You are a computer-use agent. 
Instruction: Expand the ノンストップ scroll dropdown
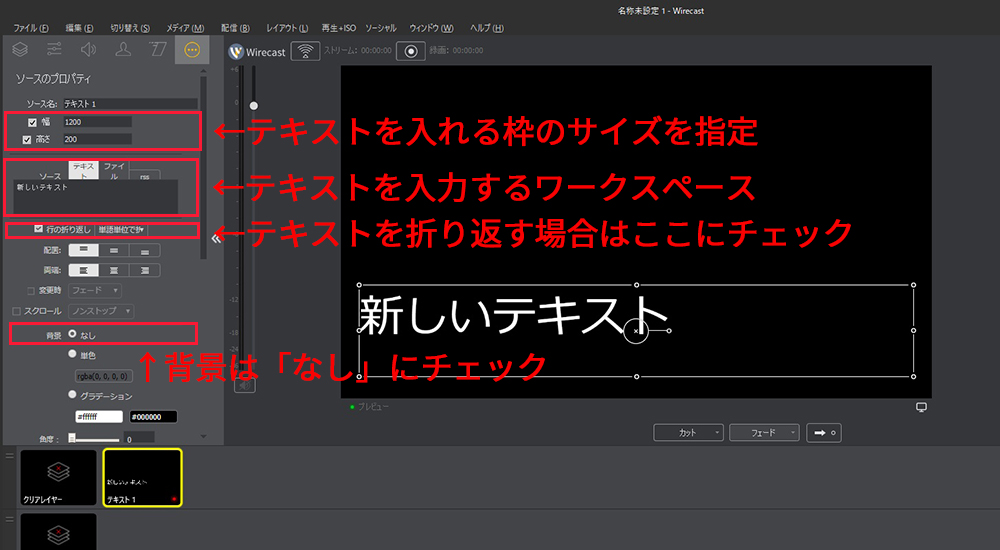point(100,311)
